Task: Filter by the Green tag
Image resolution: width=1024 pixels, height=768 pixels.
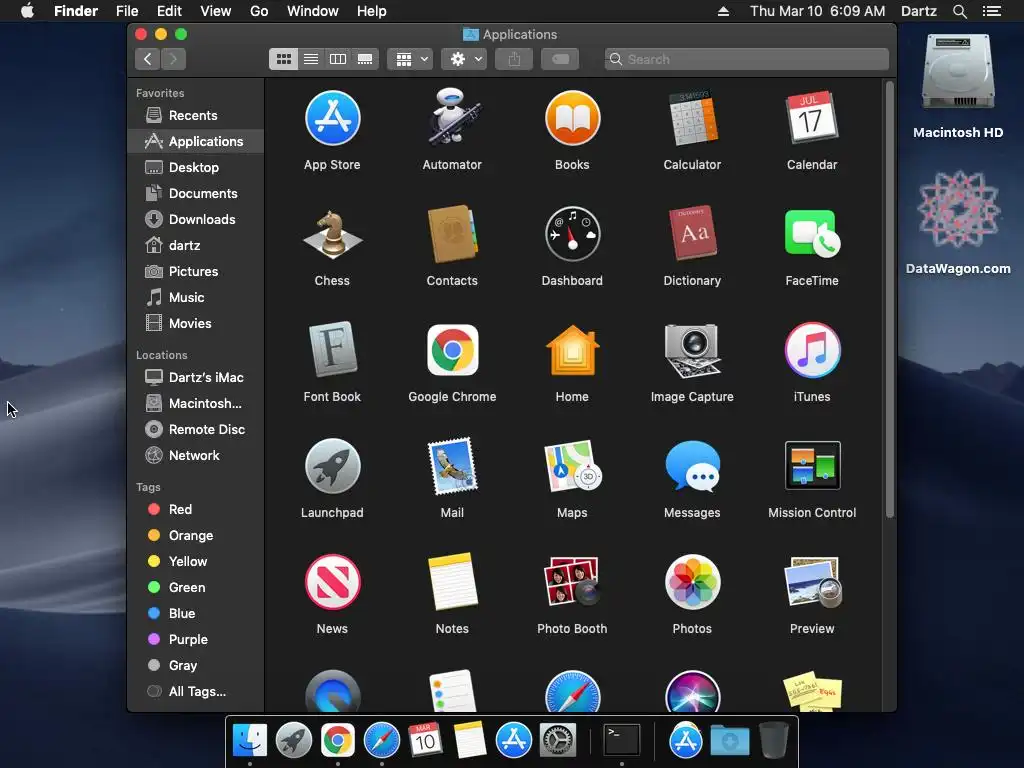Action: point(196,588)
